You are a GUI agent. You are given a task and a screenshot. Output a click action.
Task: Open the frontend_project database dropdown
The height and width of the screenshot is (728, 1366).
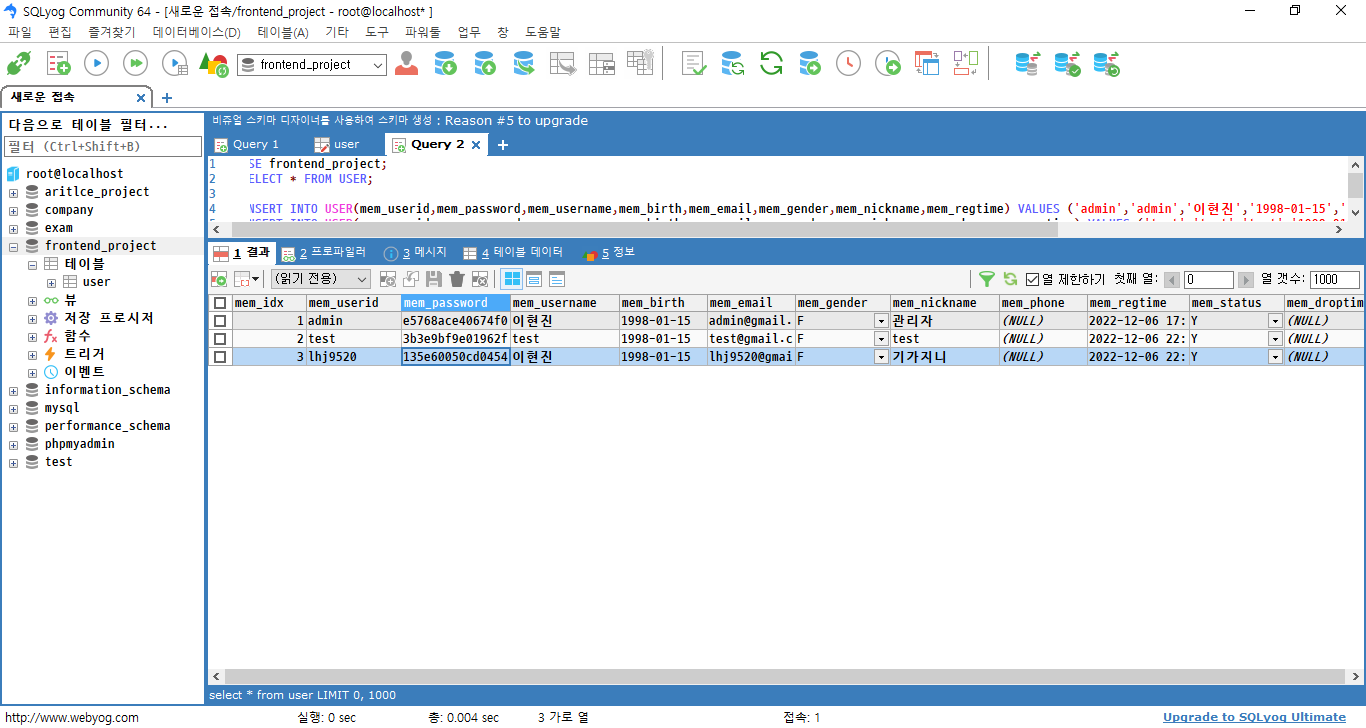pyautogui.click(x=377, y=64)
